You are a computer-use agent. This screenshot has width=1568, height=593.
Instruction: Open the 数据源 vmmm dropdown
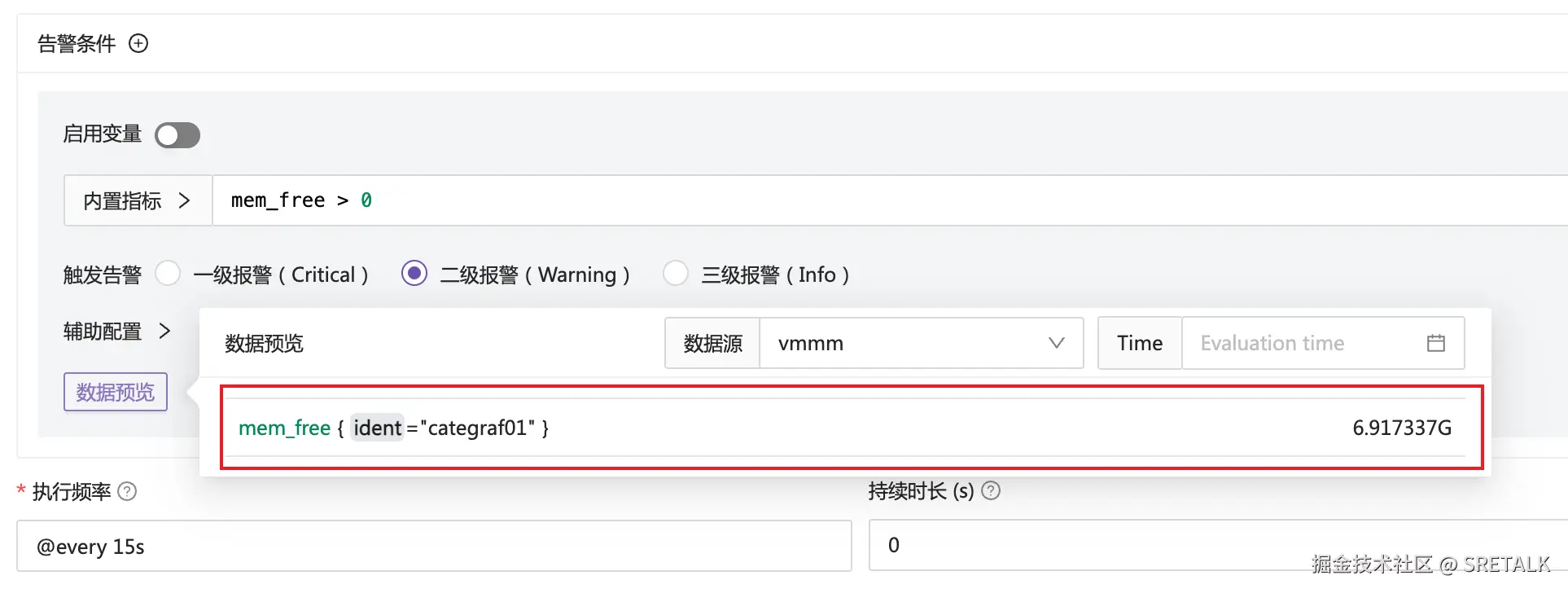coord(921,343)
